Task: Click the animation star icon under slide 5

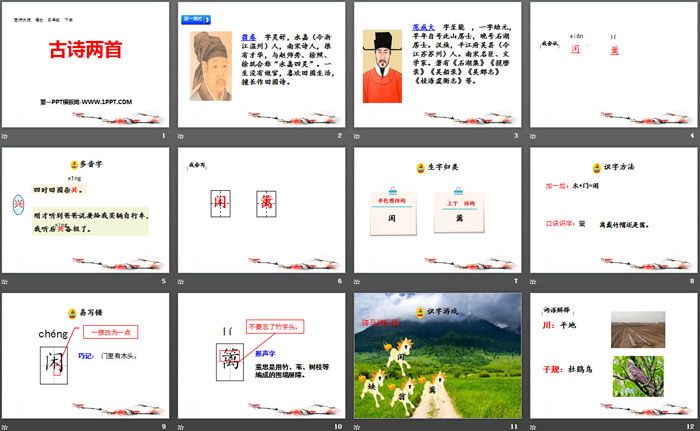Action: (x=7, y=281)
